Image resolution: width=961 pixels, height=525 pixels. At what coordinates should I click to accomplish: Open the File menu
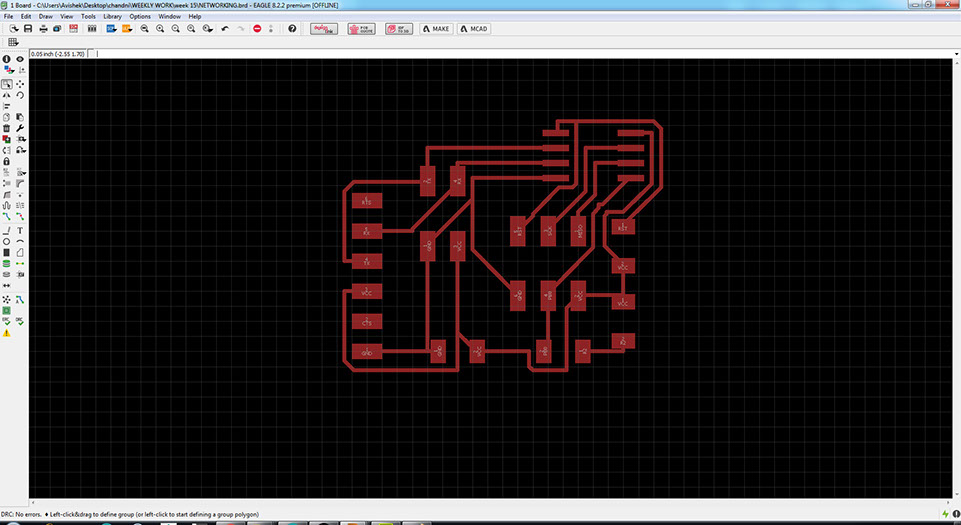9,17
